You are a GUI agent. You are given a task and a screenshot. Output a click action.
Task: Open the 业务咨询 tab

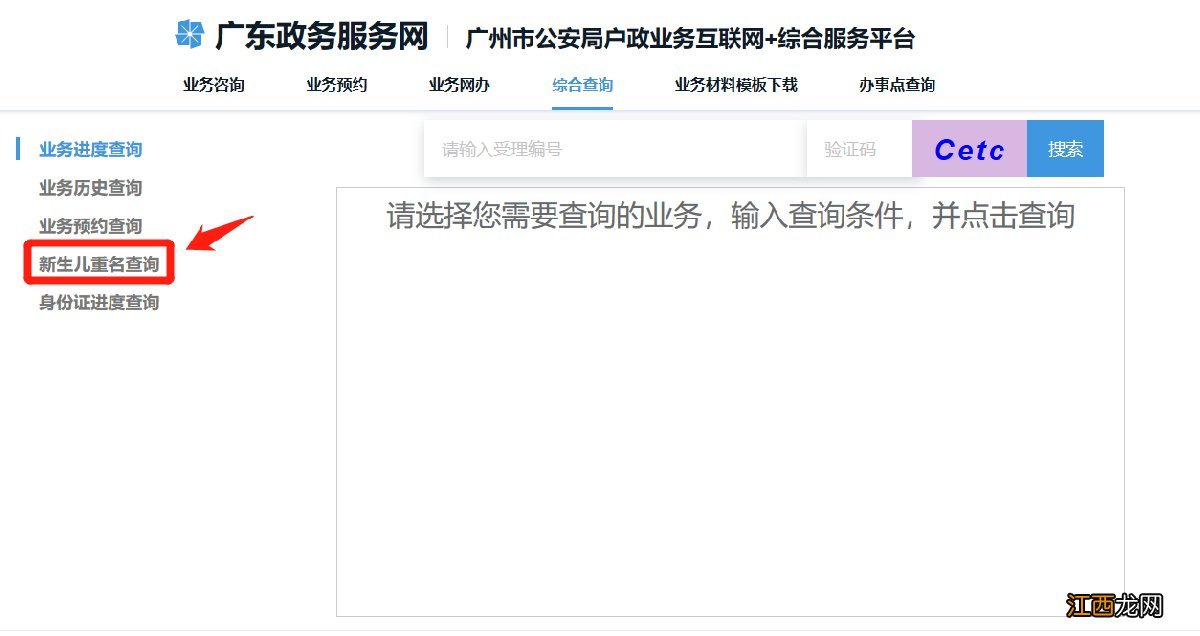pos(213,85)
